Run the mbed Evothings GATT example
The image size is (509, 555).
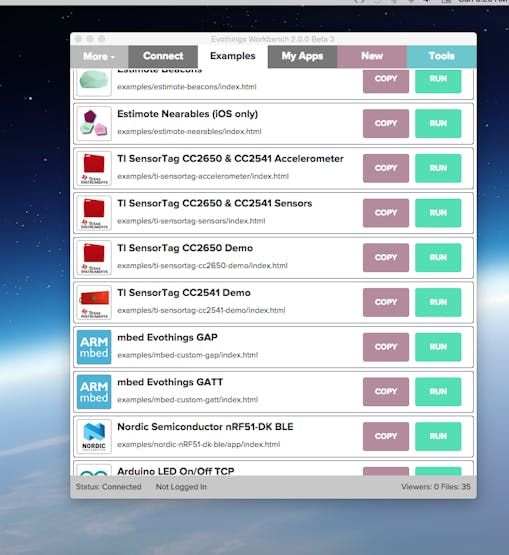click(x=438, y=391)
